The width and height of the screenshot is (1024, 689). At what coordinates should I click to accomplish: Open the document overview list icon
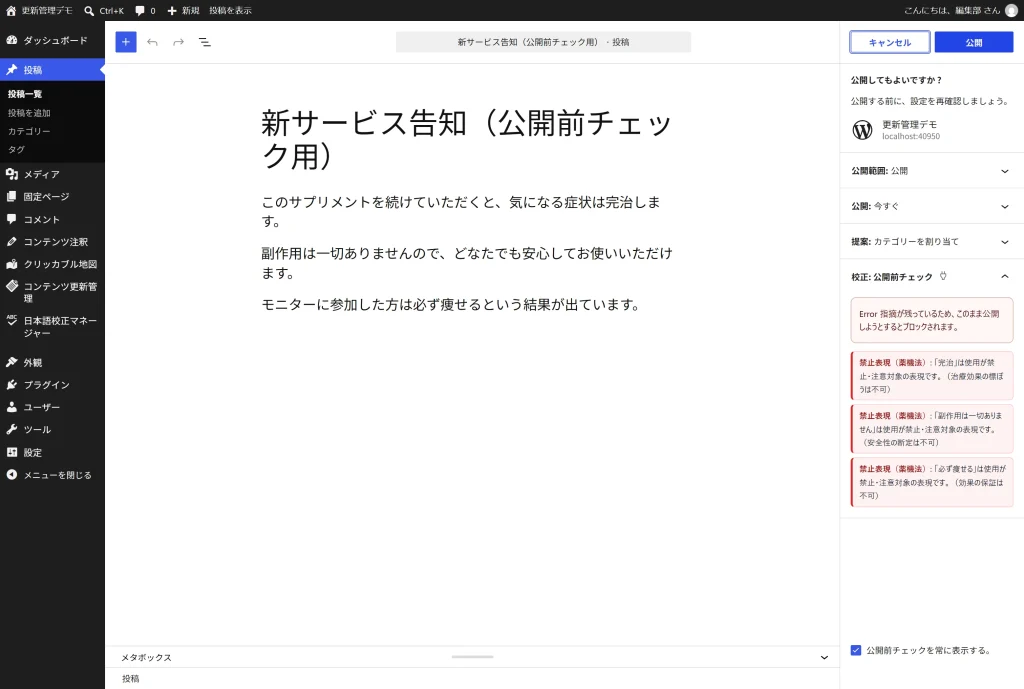click(204, 42)
